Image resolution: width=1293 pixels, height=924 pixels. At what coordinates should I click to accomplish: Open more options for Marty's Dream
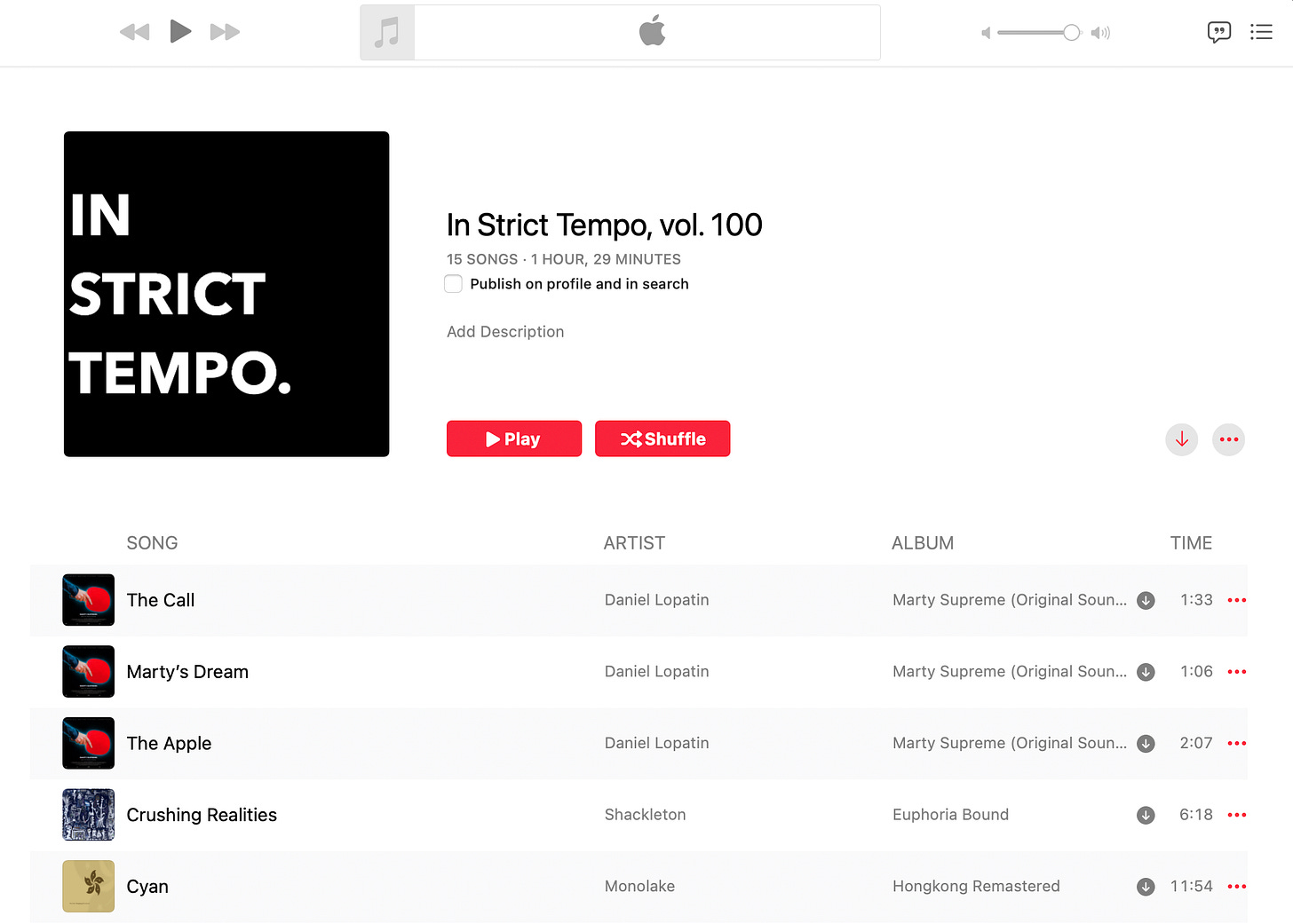pyautogui.click(x=1237, y=672)
